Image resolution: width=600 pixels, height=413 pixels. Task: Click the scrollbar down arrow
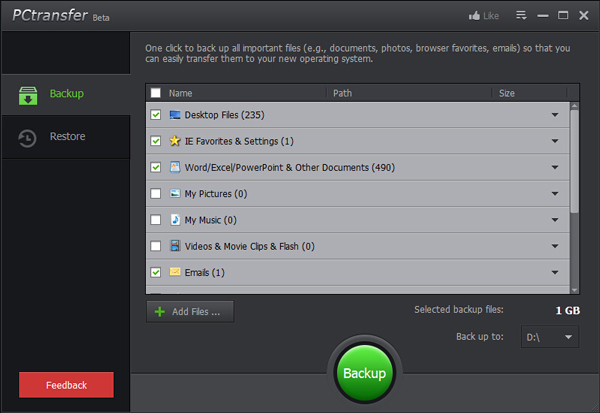click(x=574, y=290)
